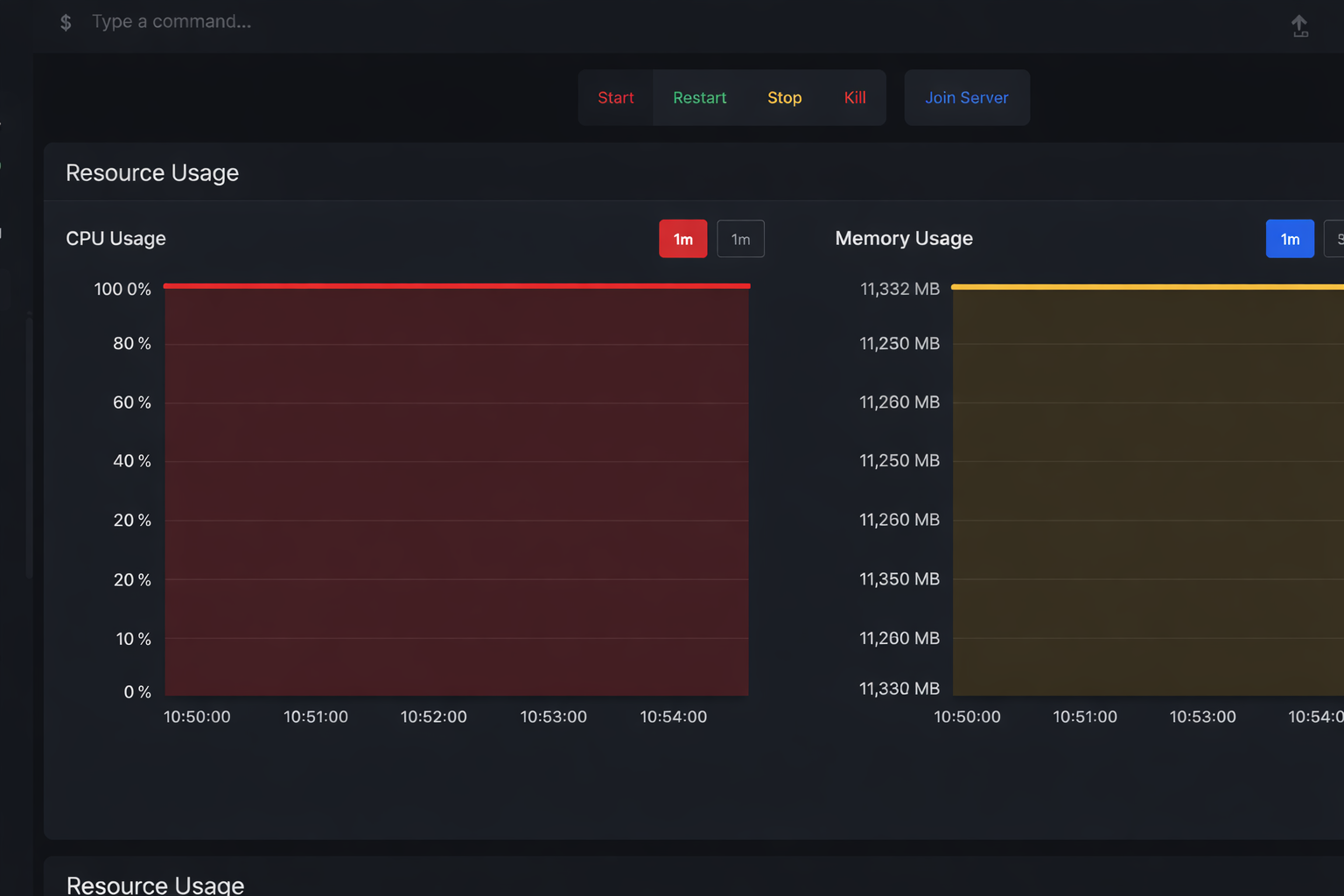Stop the server using the Stop button
Screen dimensions: 1344x896
784,98
